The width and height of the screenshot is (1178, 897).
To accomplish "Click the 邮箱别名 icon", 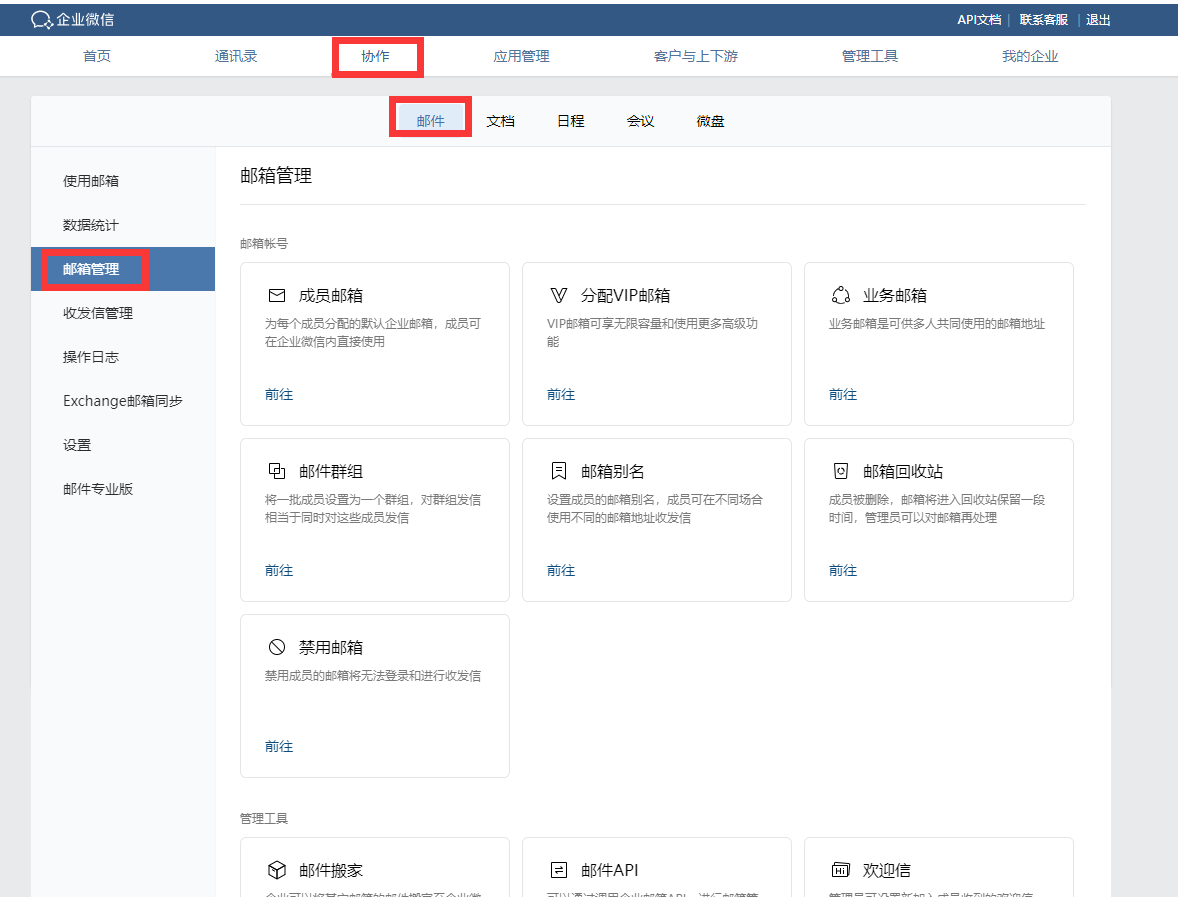I will pos(559,471).
